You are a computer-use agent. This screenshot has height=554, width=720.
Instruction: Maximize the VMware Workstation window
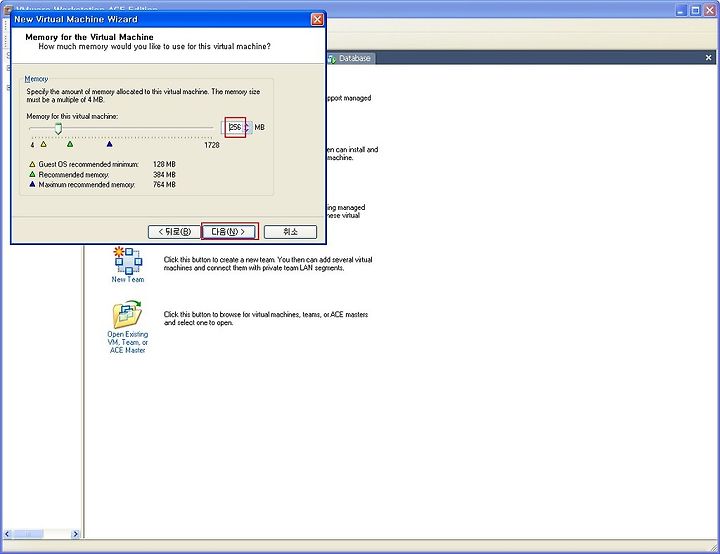point(696,10)
